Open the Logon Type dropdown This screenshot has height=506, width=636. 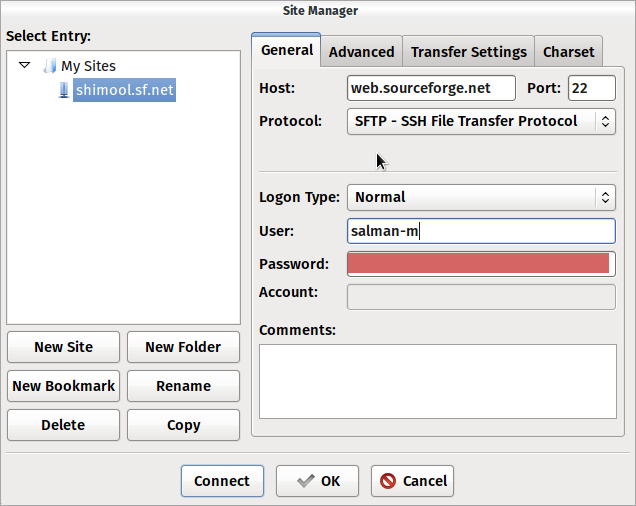(481, 197)
